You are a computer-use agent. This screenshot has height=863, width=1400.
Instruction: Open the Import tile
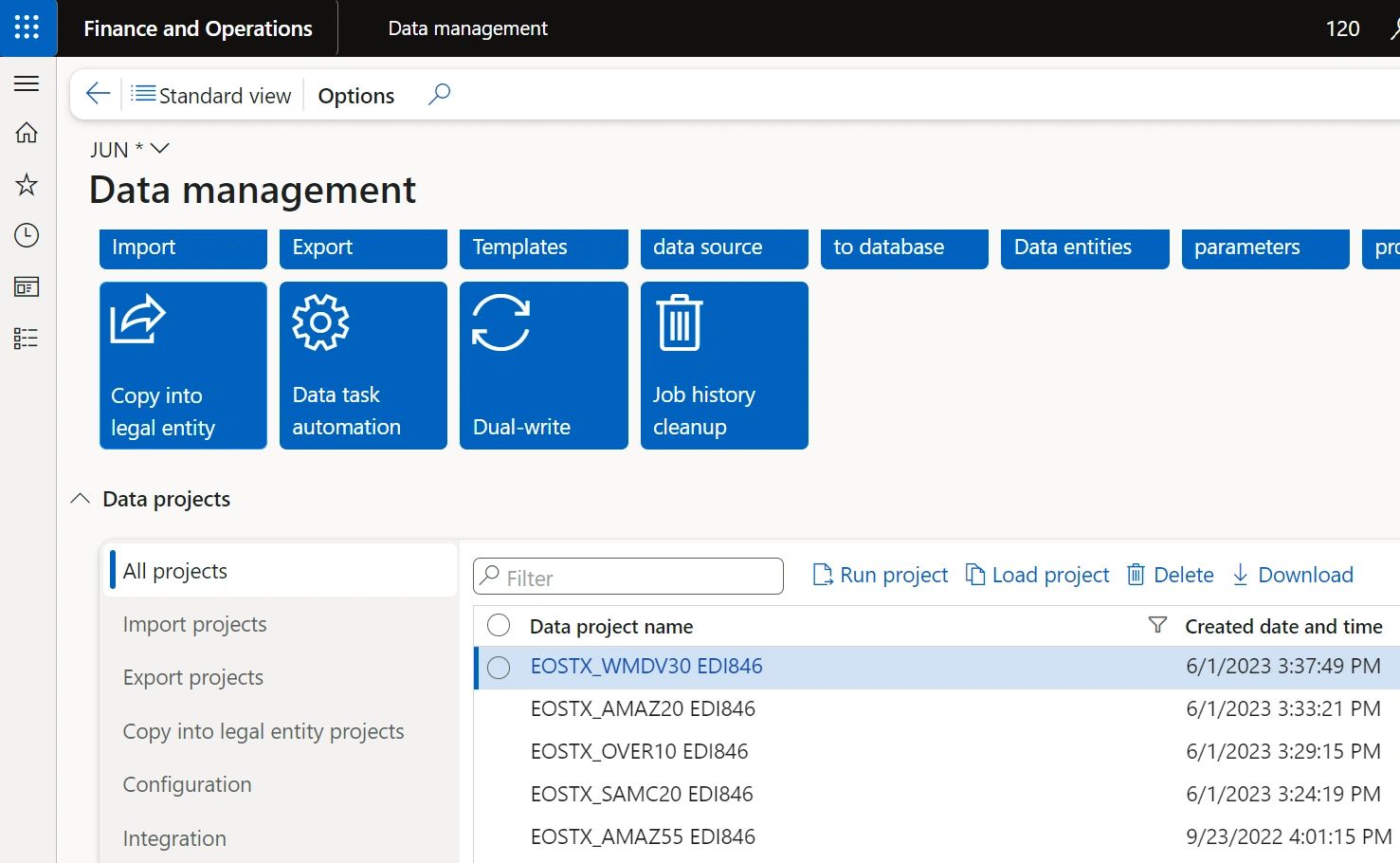(x=183, y=248)
